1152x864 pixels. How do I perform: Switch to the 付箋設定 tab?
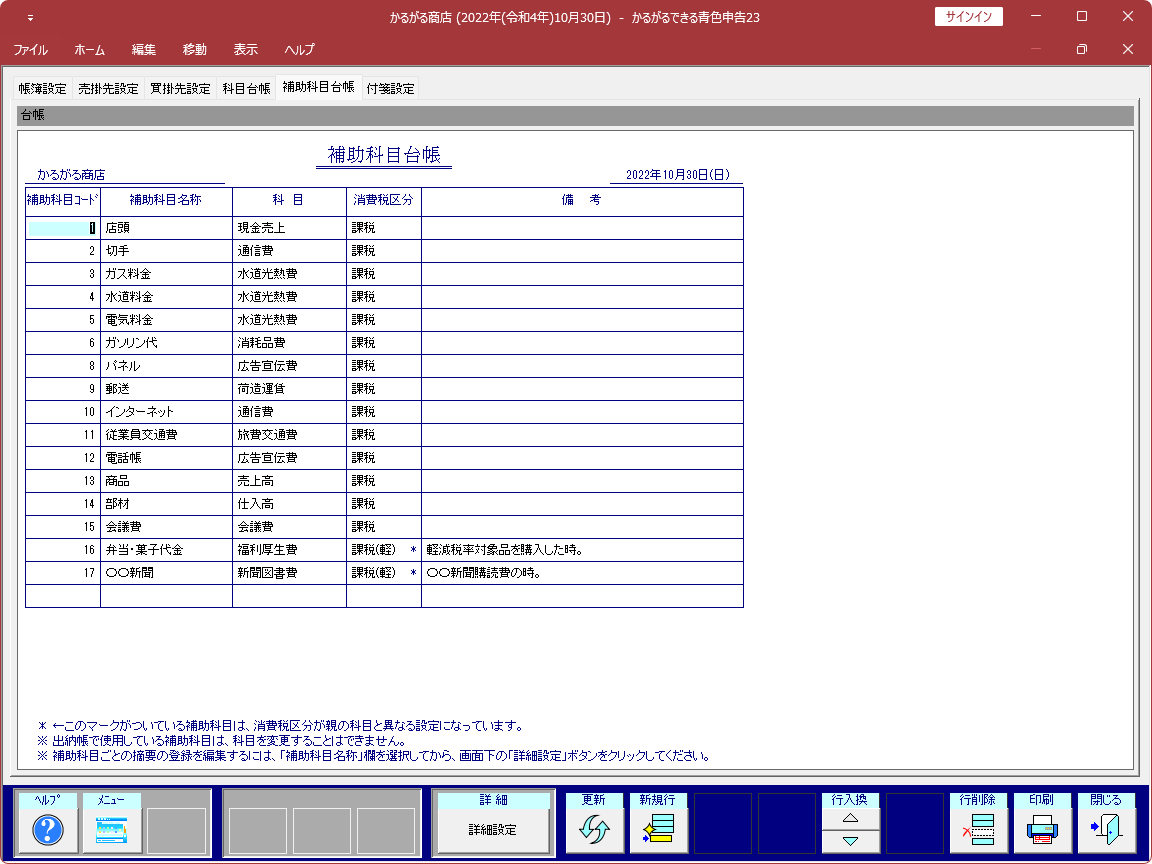(390, 88)
